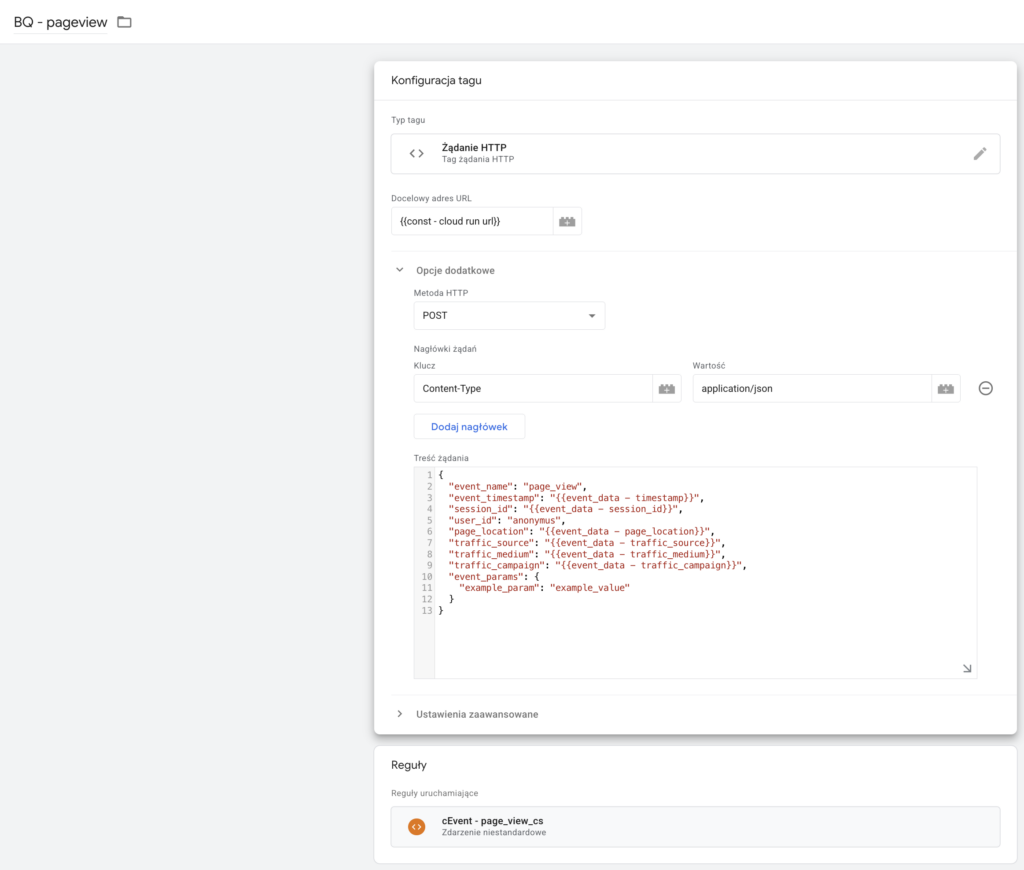This screenshot has height=870, width=1024.
Task: Open the cEvent - page_view_cs trigger name
Action: [492, 820]
